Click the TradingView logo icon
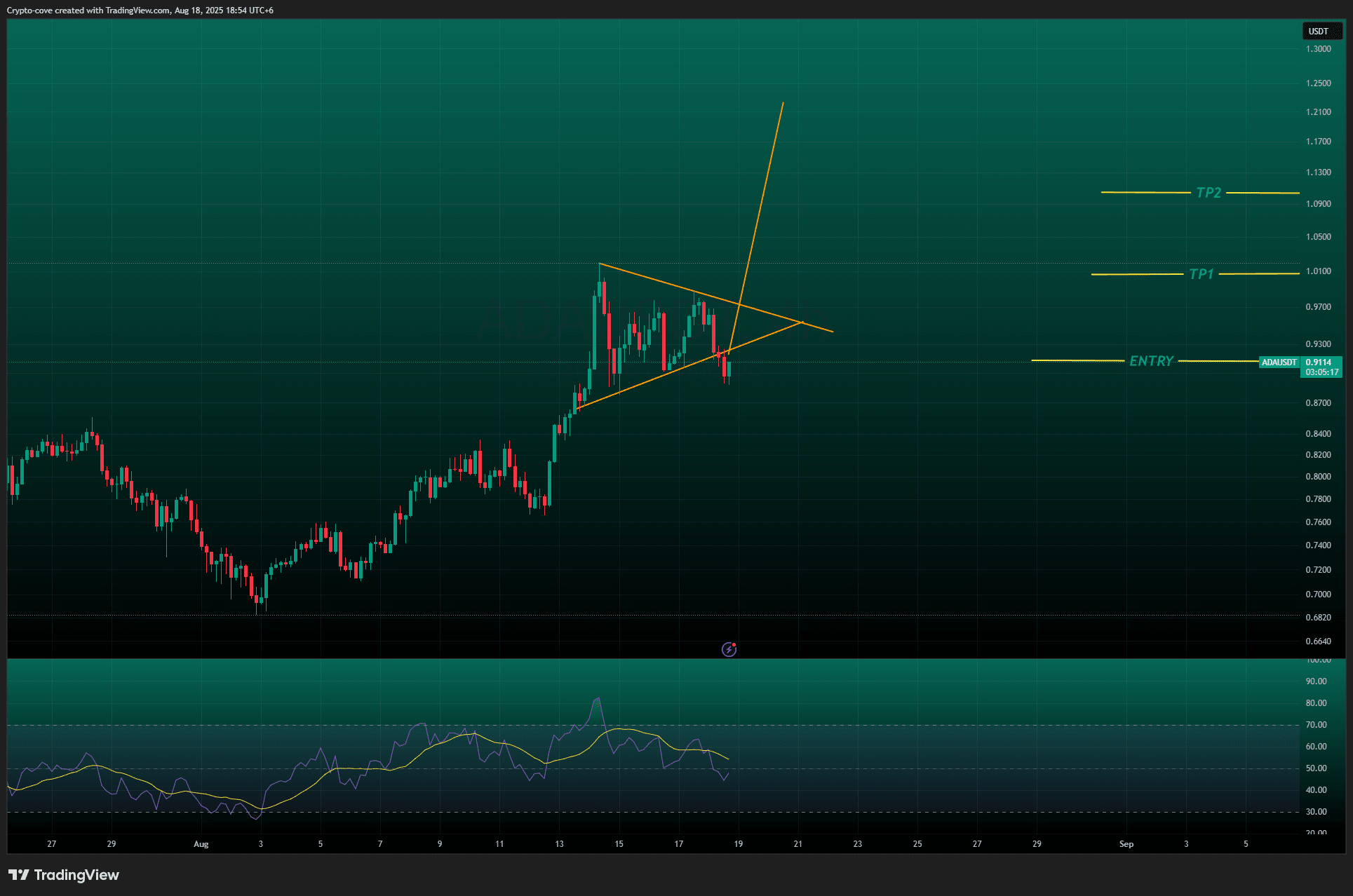The height and width of the screenshot is (896, 1353). [19, 874]
